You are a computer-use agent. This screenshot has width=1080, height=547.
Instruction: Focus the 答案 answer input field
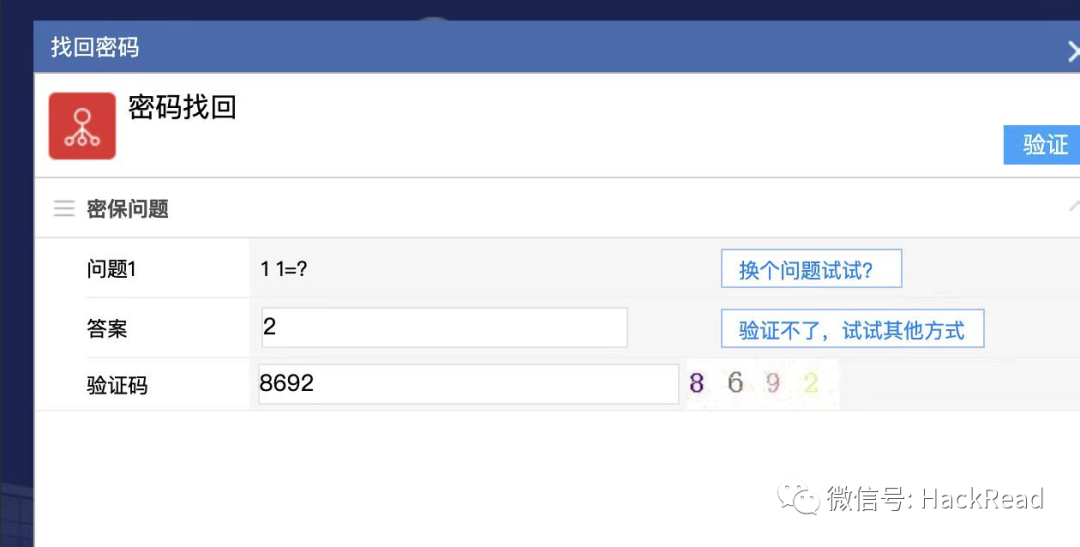point(444,327)
